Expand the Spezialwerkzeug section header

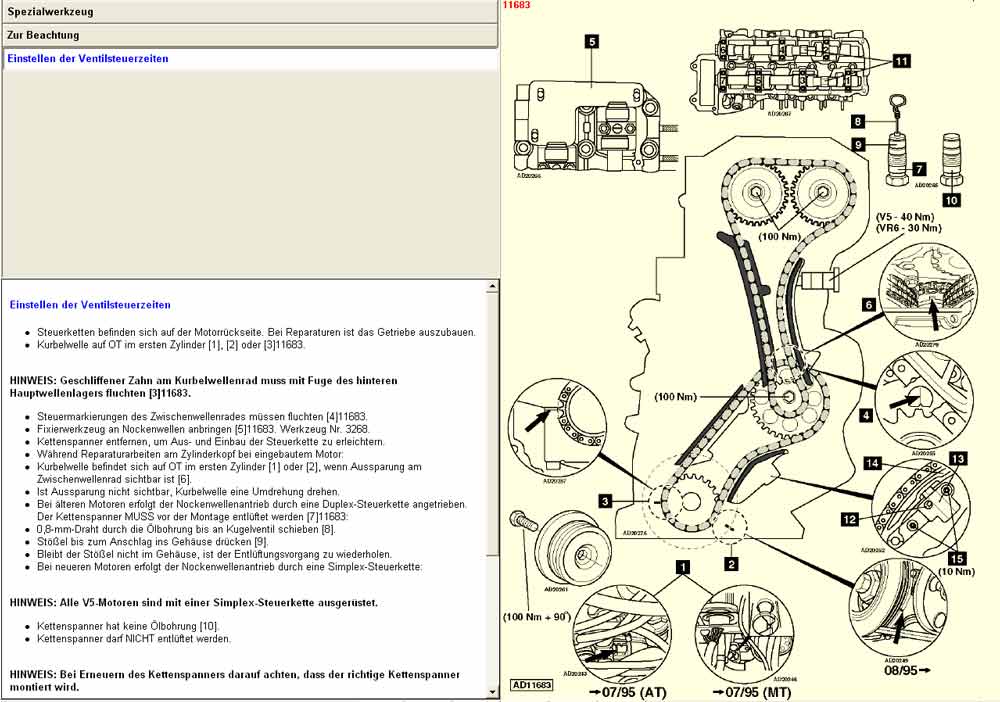pyautogui.click(x=249, y=12)
